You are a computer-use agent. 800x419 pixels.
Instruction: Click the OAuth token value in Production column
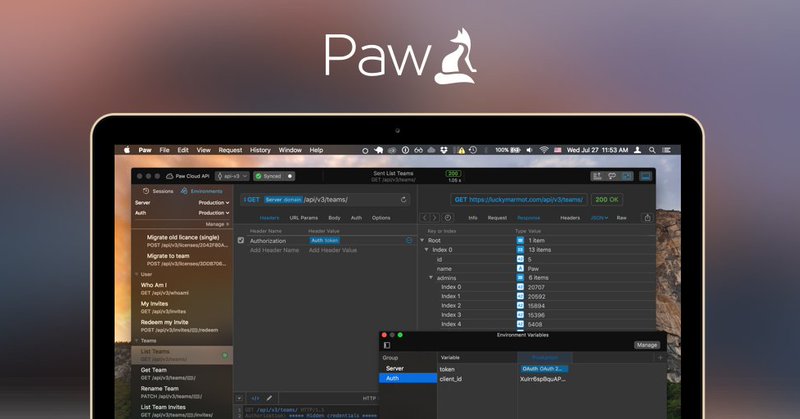(544, 368)
